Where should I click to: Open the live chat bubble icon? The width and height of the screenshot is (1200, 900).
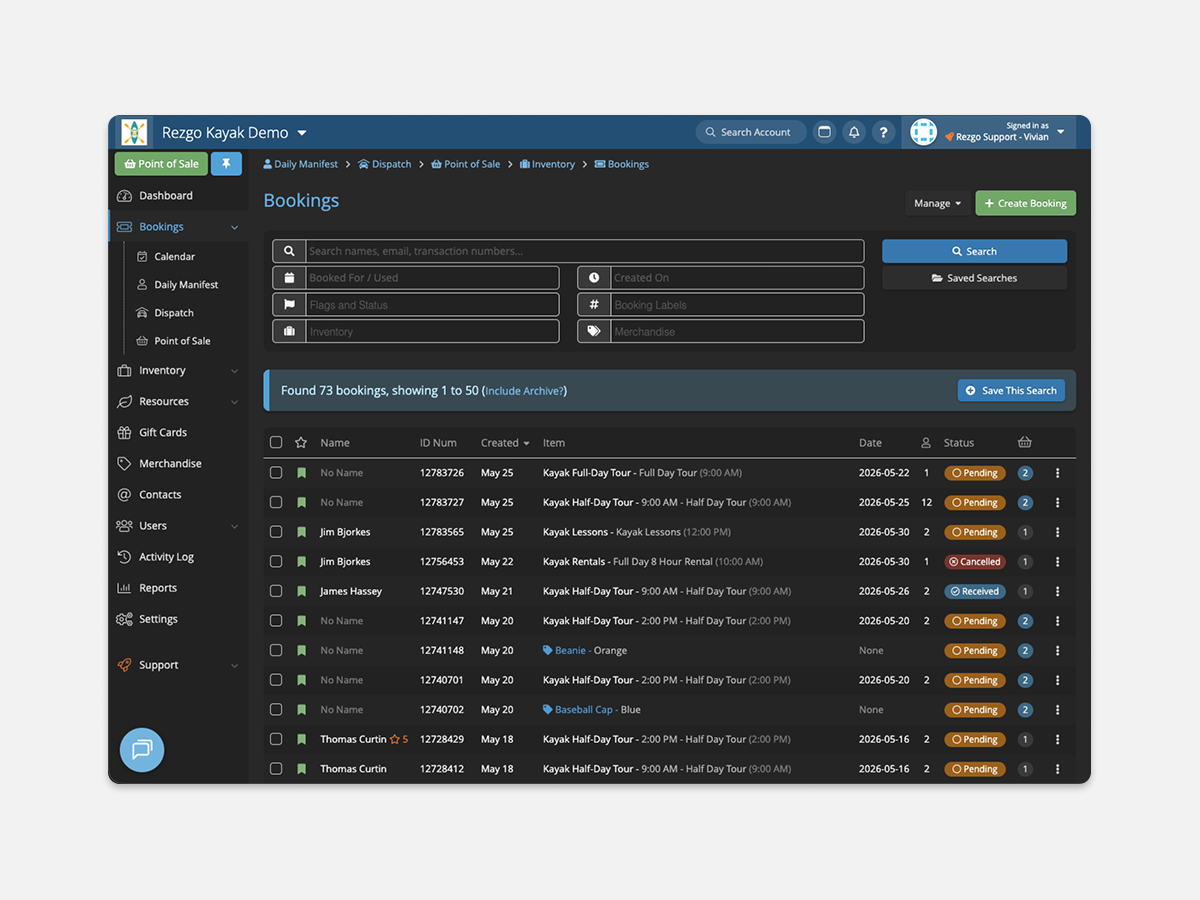click(142, 750)
